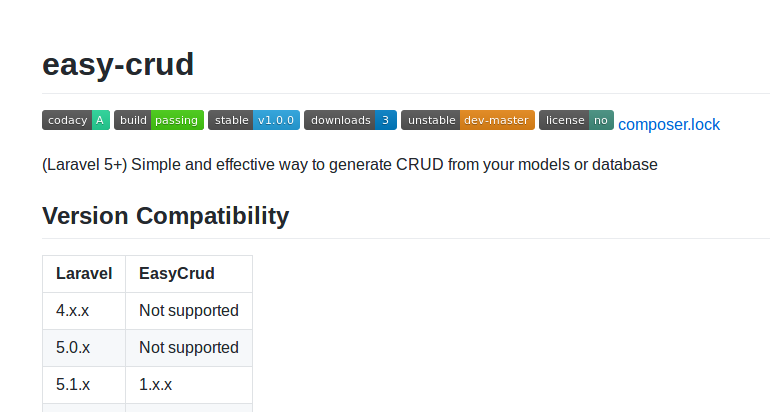Open the license no badge
The image size is (770, 412).
click(577, 120)
